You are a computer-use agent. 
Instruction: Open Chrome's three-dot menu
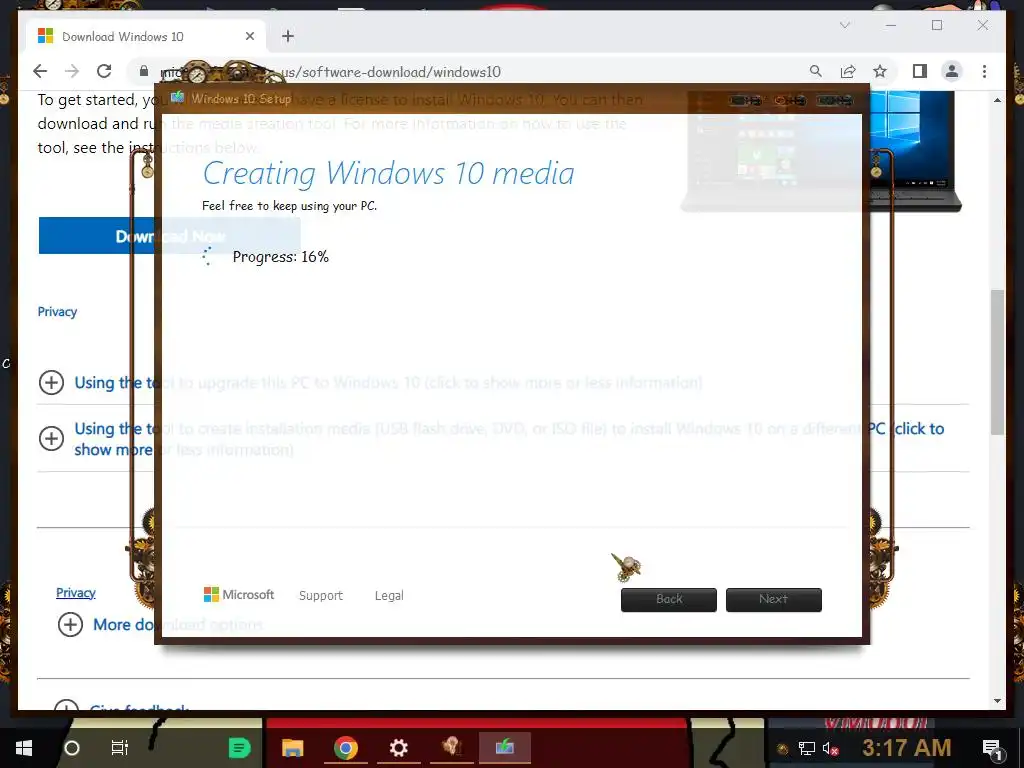click(984, 71)
